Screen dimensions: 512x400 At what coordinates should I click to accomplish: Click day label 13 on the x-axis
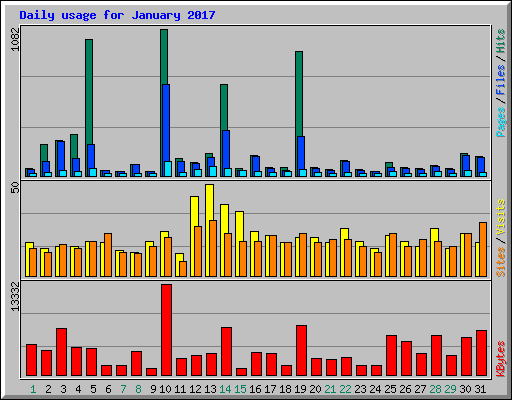coord(210,389)
